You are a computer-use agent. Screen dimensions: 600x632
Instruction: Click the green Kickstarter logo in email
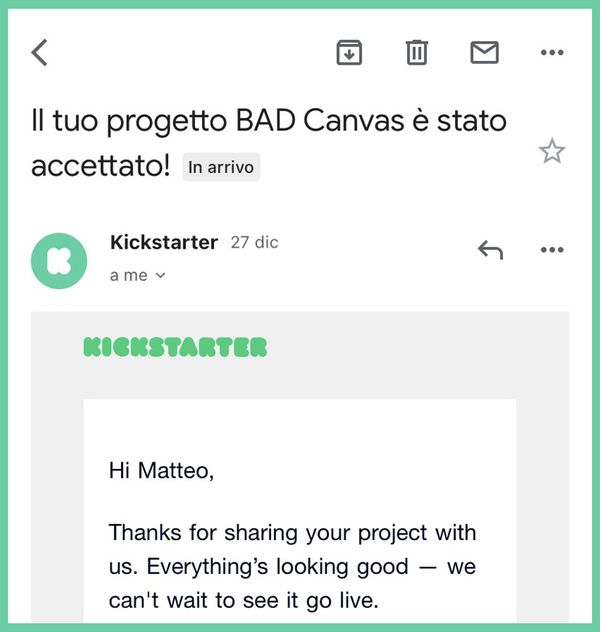[175, 347]
